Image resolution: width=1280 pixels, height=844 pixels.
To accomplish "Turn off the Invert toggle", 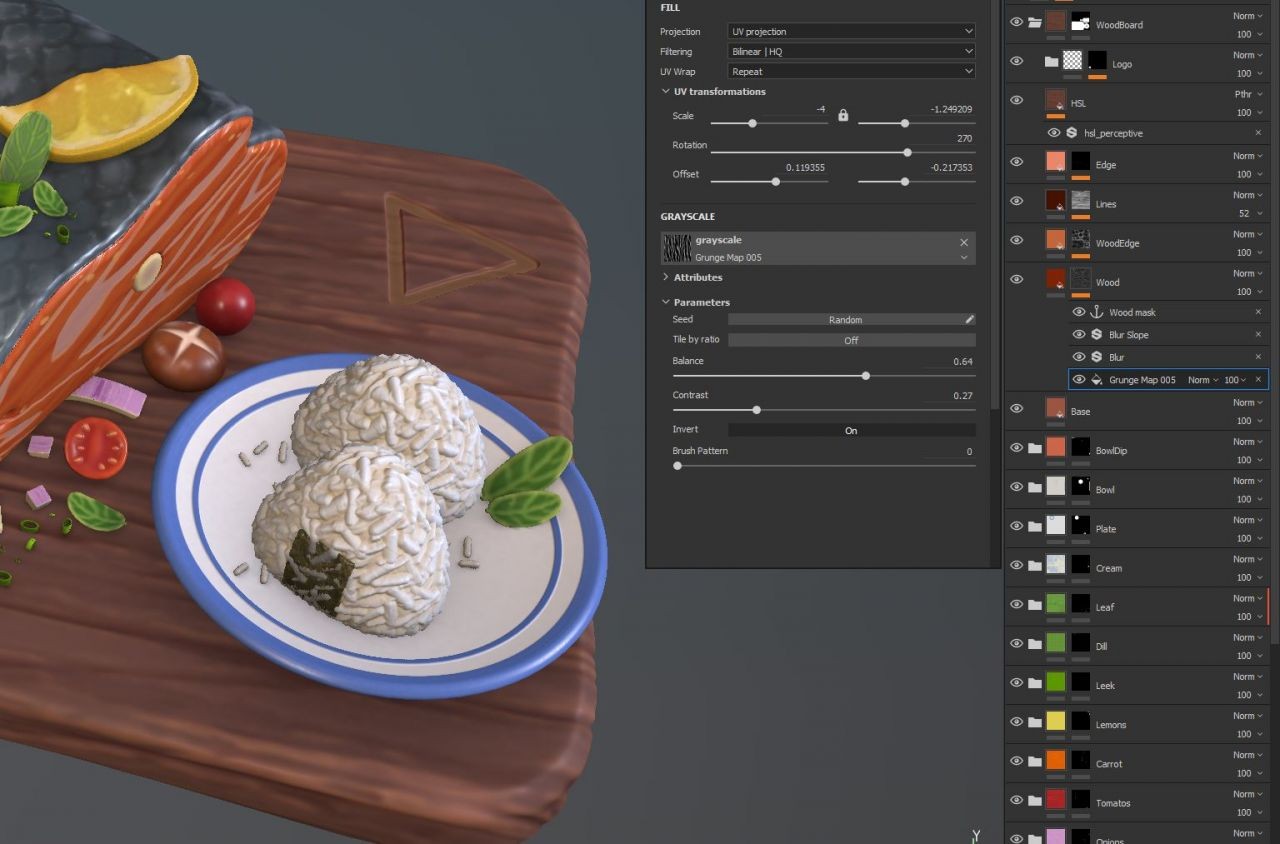I will (851, 430).
